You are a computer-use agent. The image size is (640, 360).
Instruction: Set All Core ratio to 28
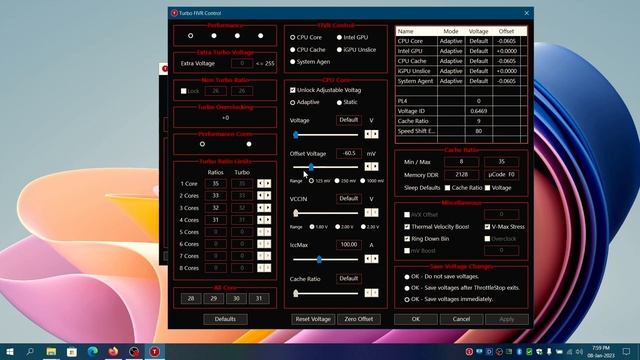191,298
